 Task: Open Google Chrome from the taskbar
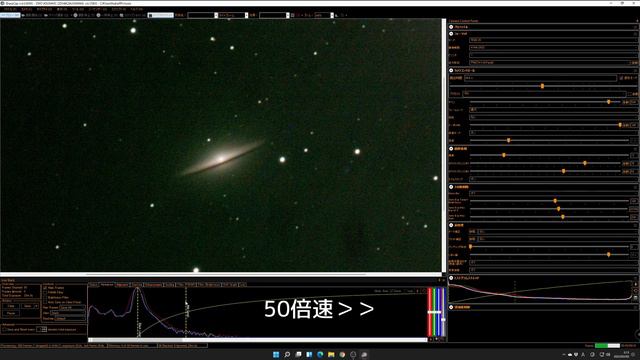click(x=342, y=354)
